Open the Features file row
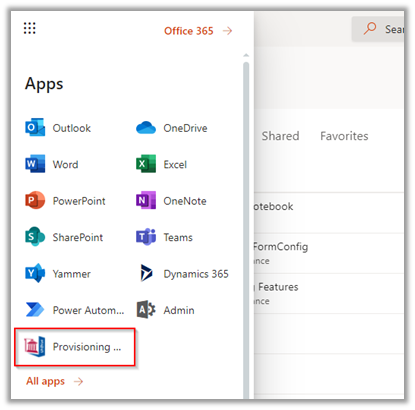The height and width of the screenshot is (410, 415). 329,294
